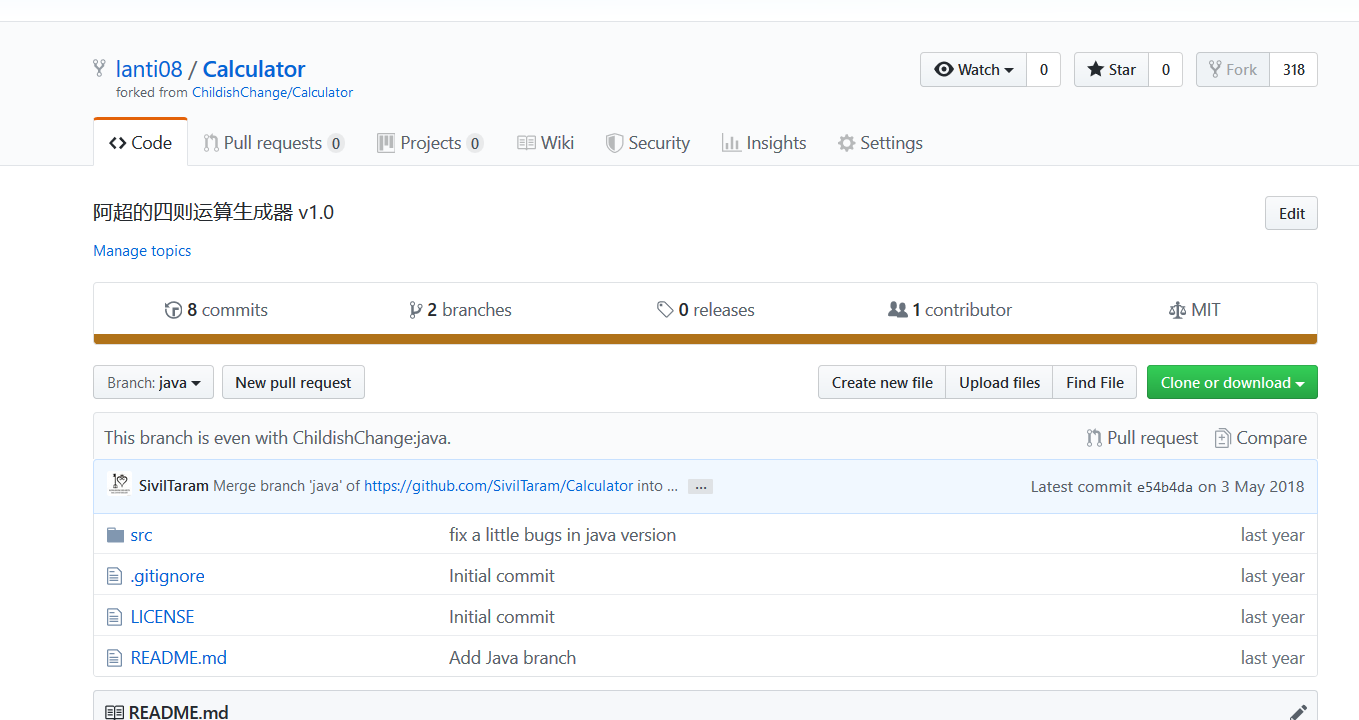
Task: Open the github.com/SivilTaram/Calculator URL link
Action: pyautogui.click(x=498, y=486)
